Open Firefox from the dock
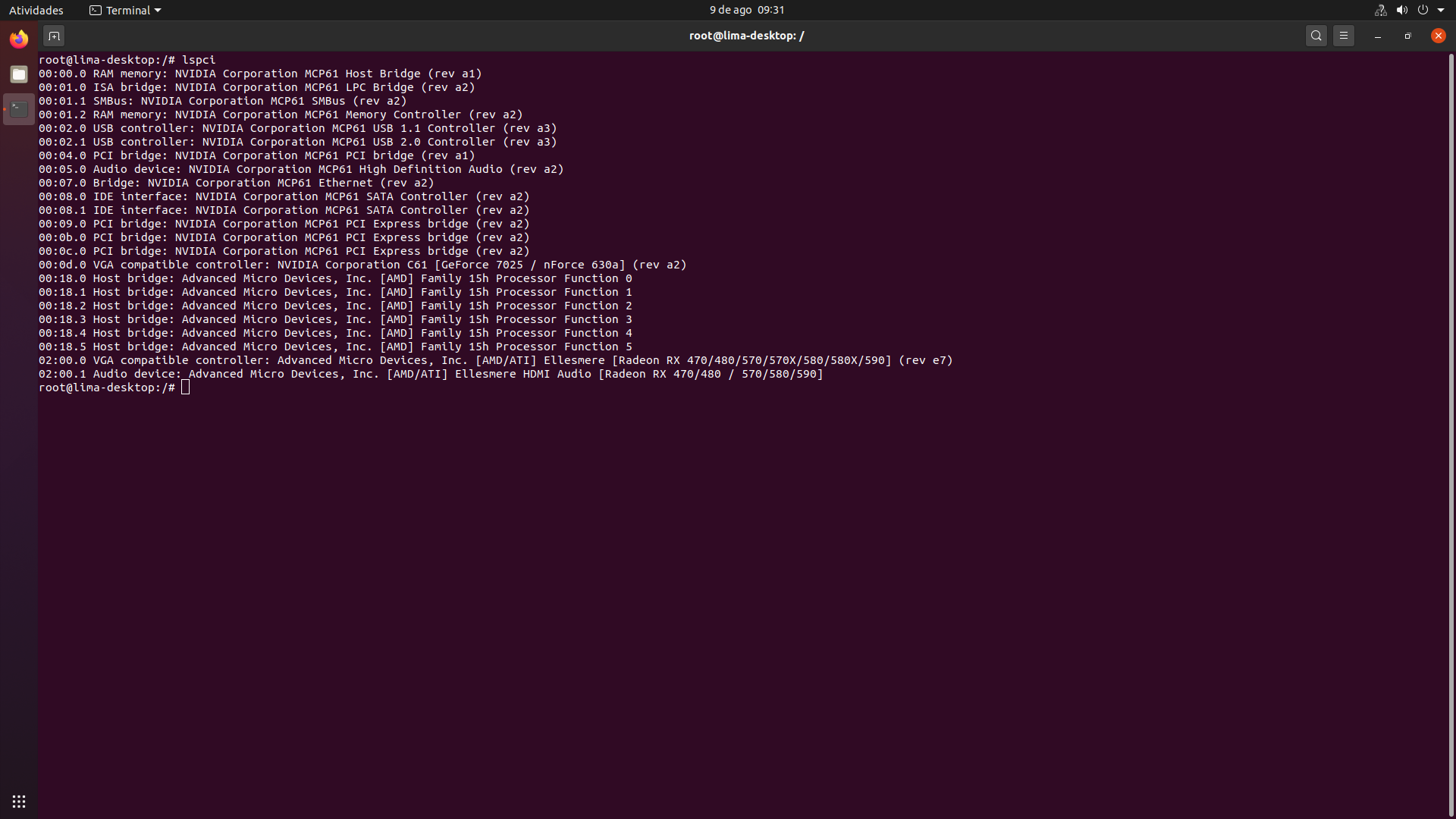Screen dimensions: 1456x819 click(19, 38)
